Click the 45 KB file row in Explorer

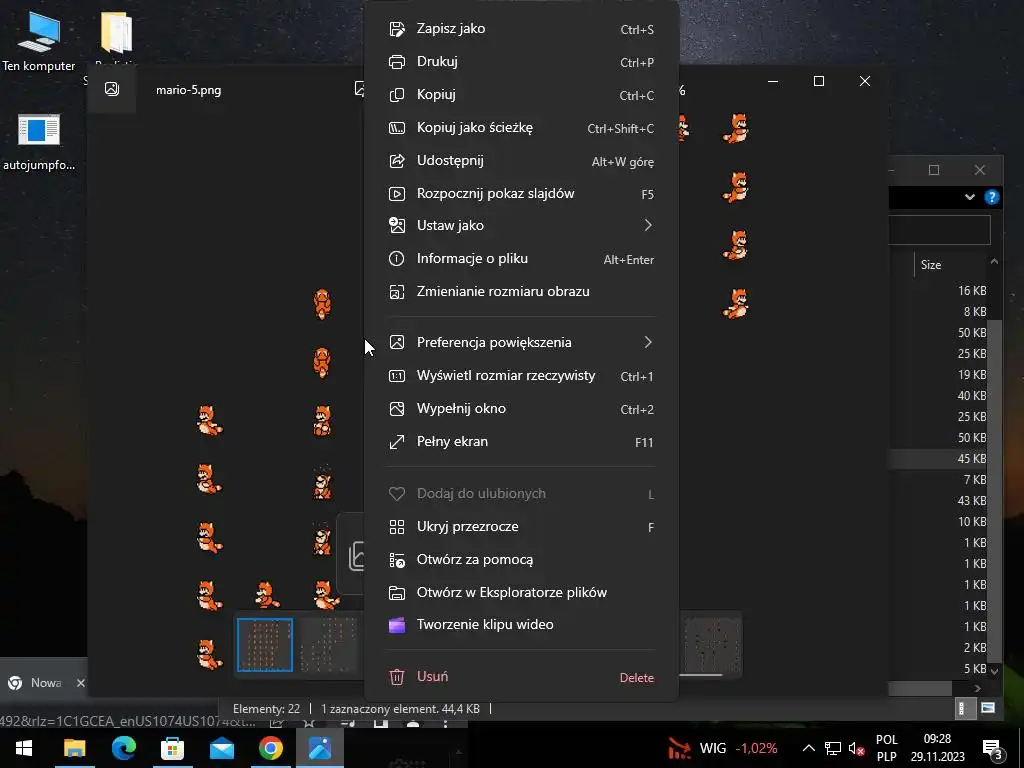click(x=938, y=458)
